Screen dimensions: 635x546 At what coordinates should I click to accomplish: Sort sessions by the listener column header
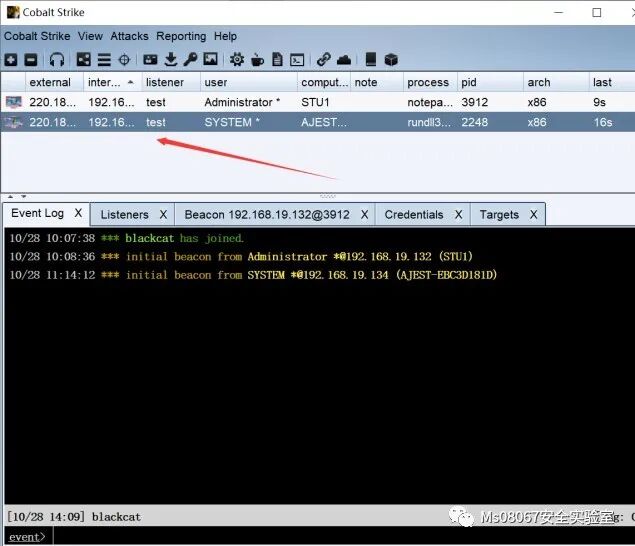[171, 82]
